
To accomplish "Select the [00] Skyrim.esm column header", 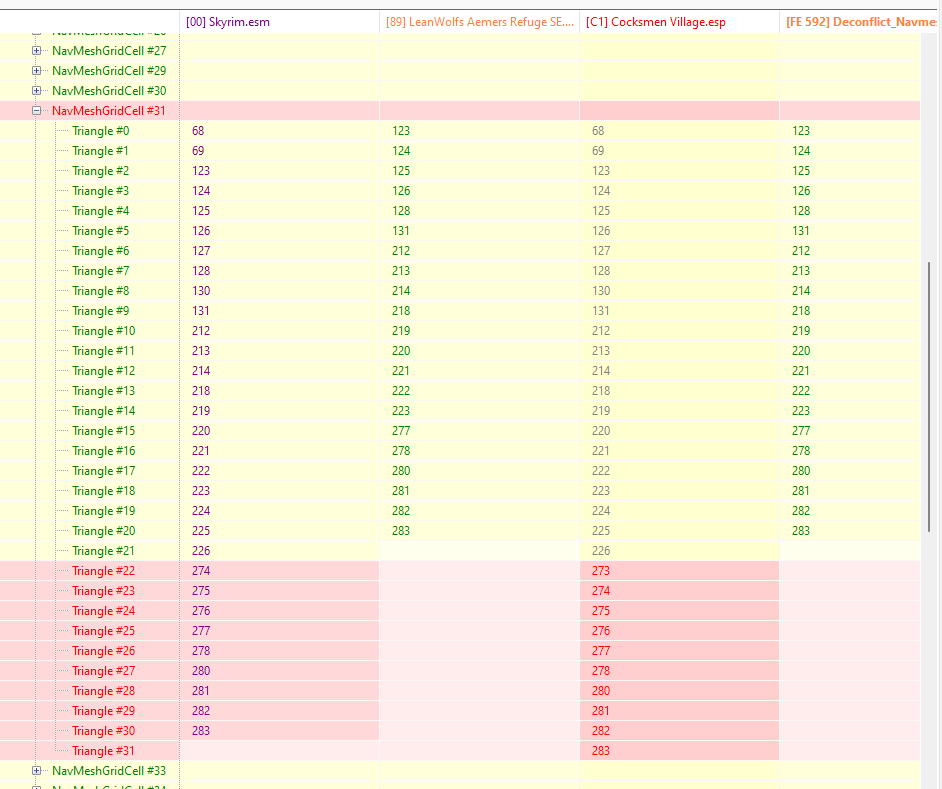I will click(x=279, y=22).
